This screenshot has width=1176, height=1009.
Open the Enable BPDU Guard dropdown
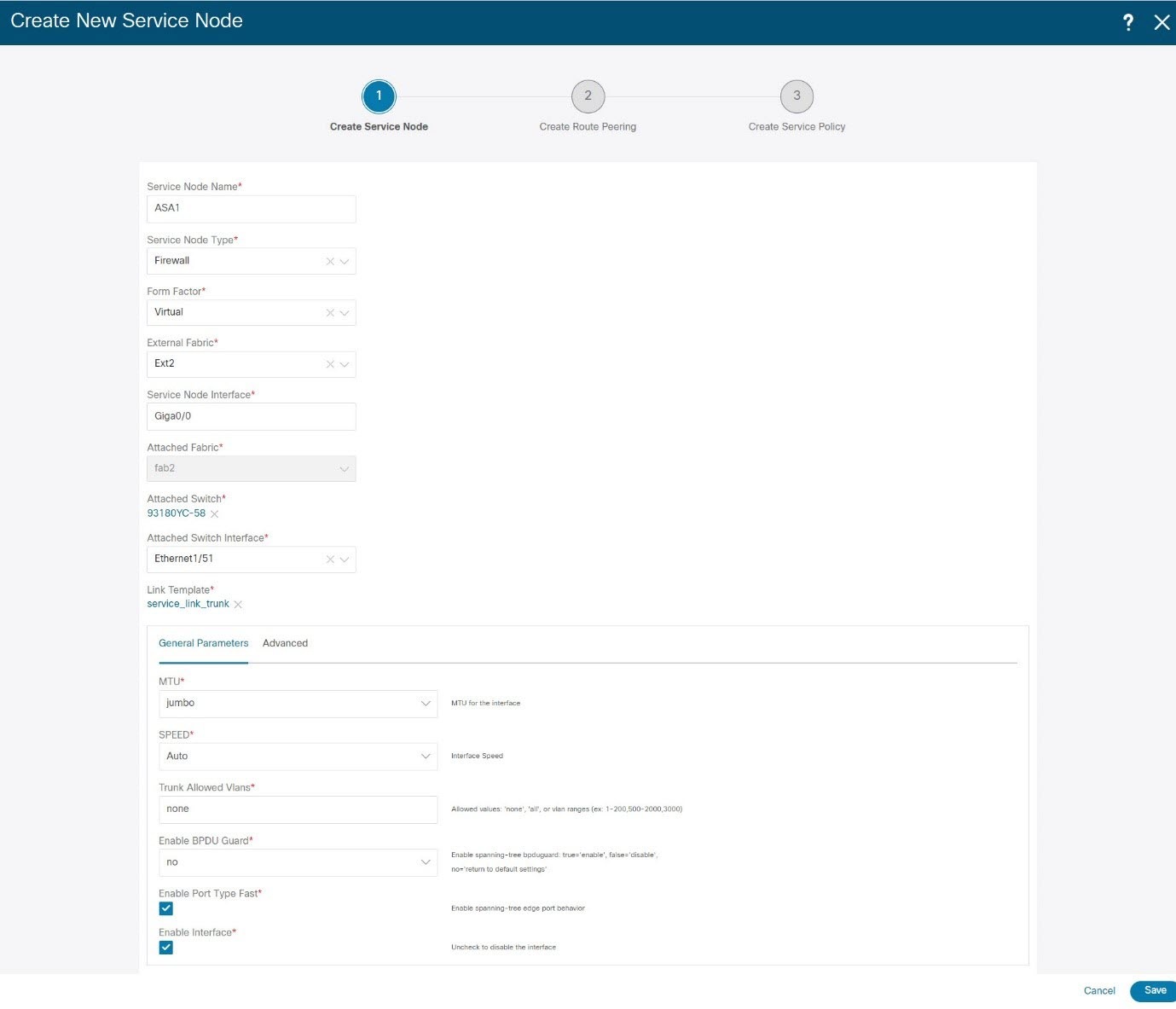pyautogui.click(x=426, y=861)
